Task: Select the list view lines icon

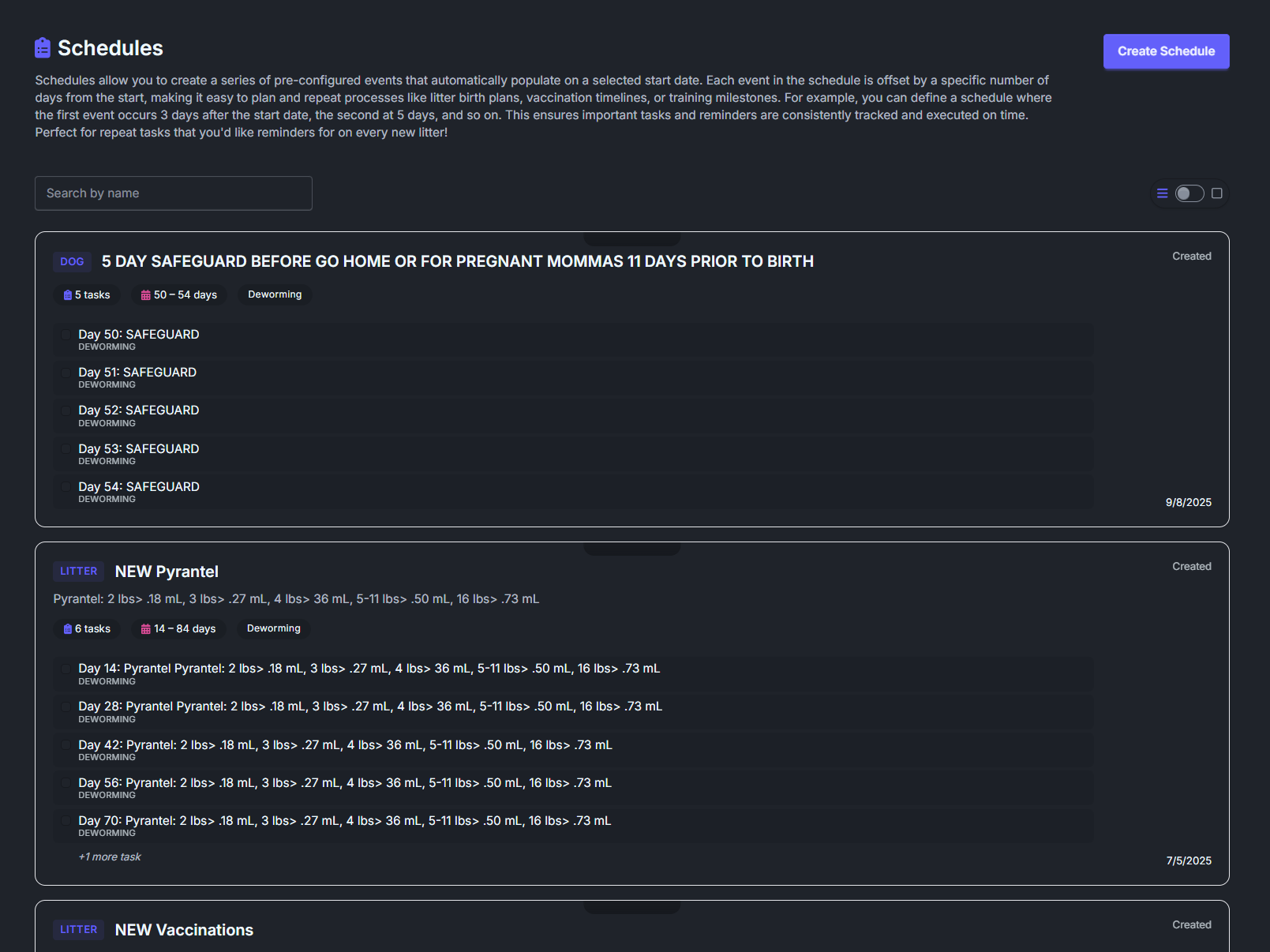Action: tap(1162, 193)
